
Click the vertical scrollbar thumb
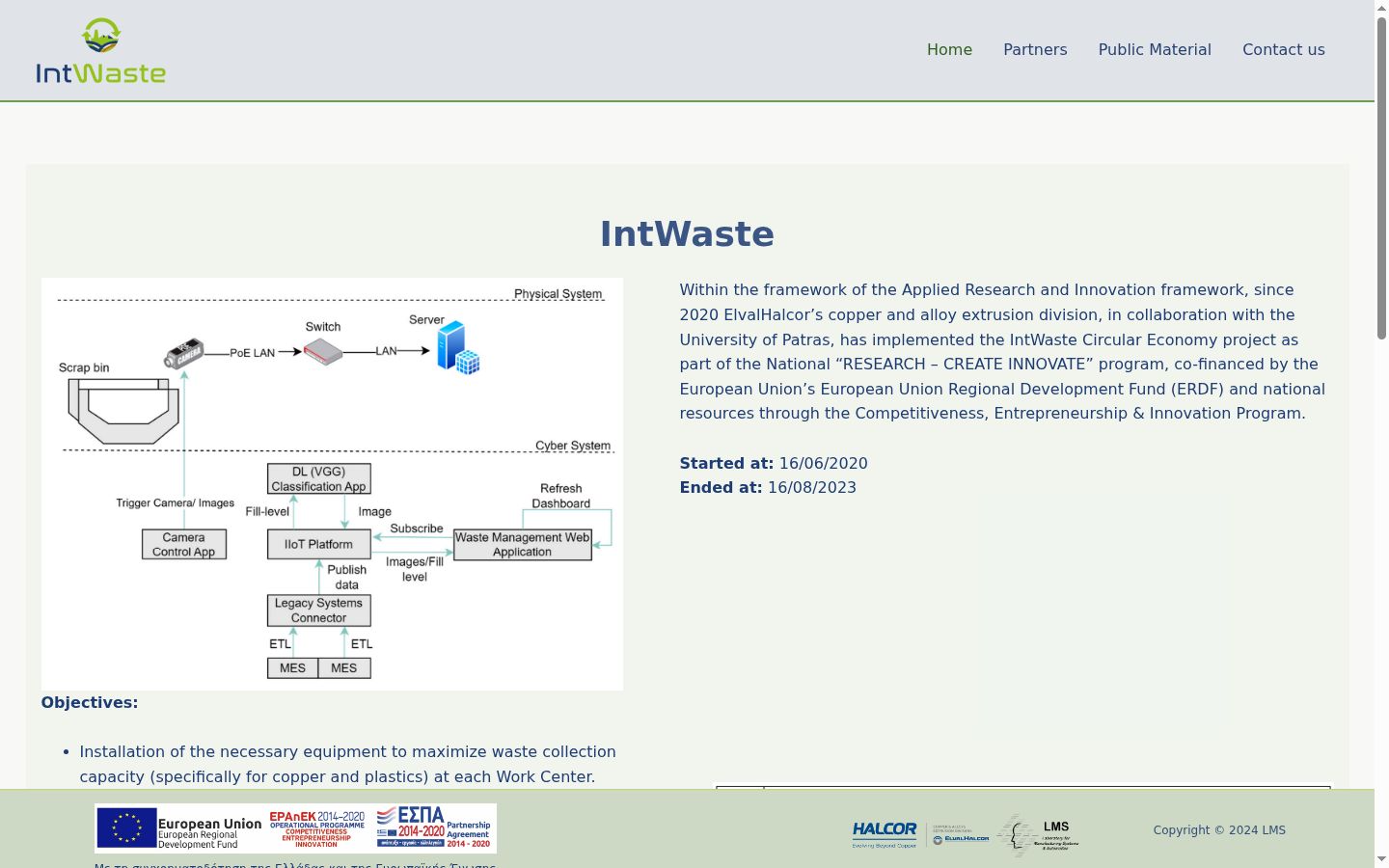coord(1381,178)
